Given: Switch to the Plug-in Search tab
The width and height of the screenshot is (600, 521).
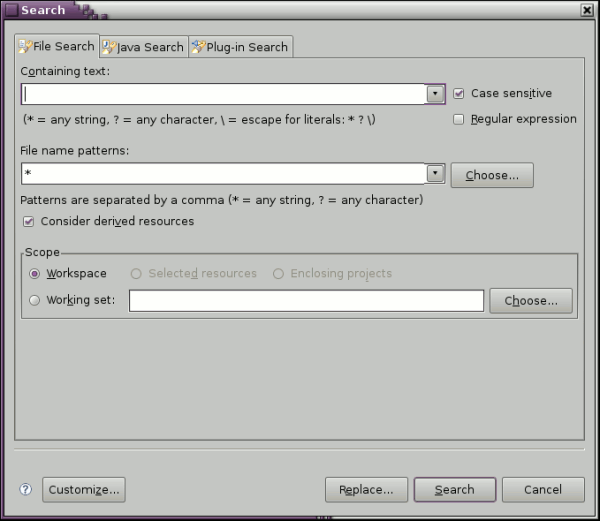Looking at the screenshot, I should (x=241, y=47).
